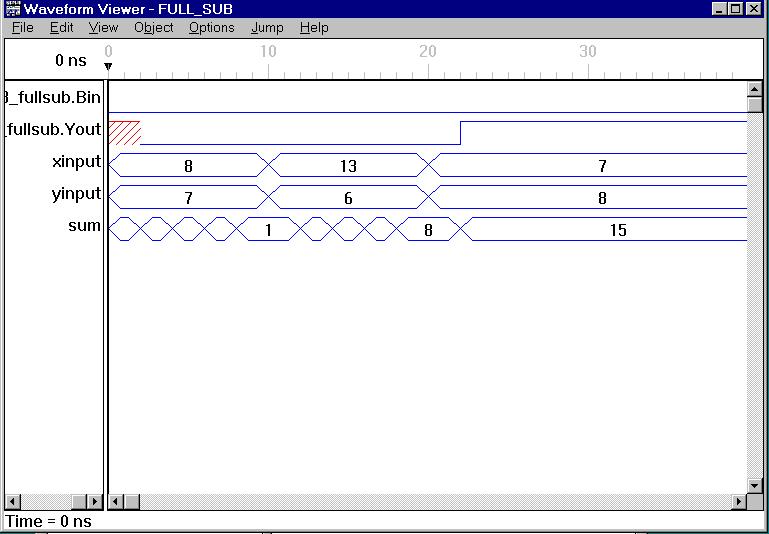
Task: Open the Edit menu
Action: coord(61,27)
